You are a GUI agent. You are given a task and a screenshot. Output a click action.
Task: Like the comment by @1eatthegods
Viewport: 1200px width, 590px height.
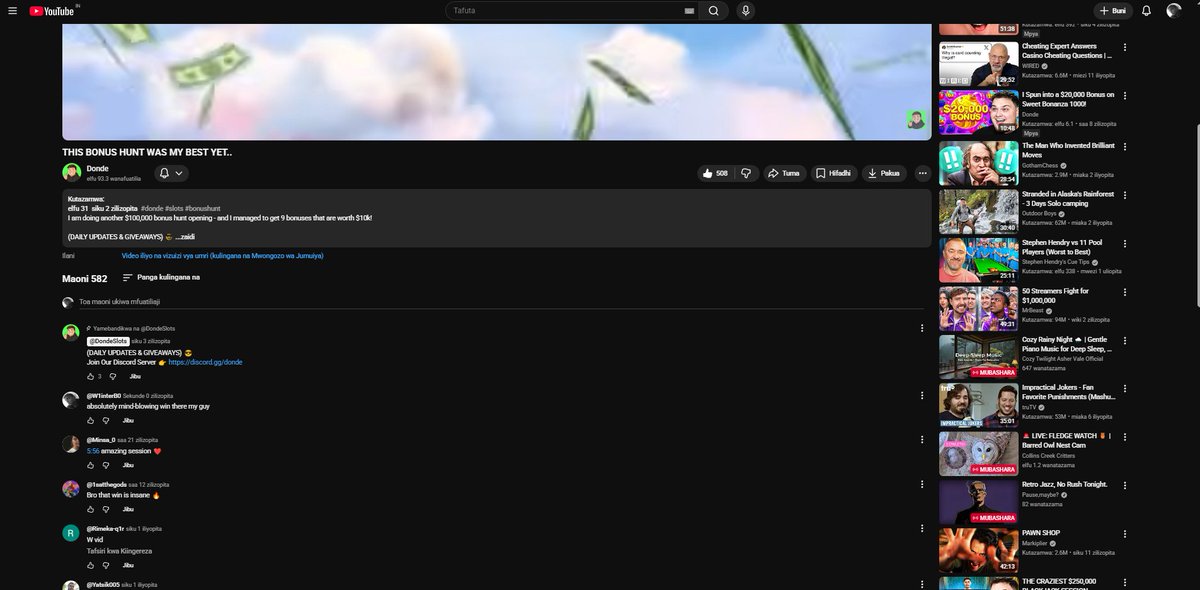(90, 509)
